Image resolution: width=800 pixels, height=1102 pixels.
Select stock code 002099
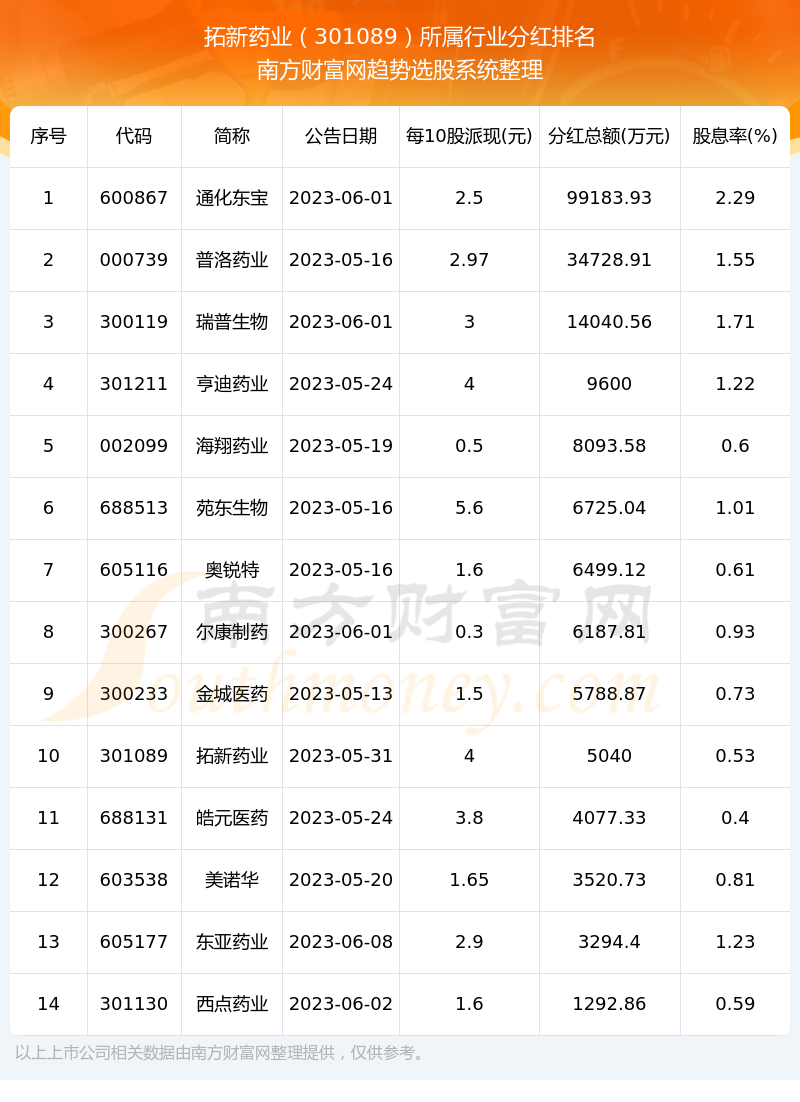coord(134,446)
